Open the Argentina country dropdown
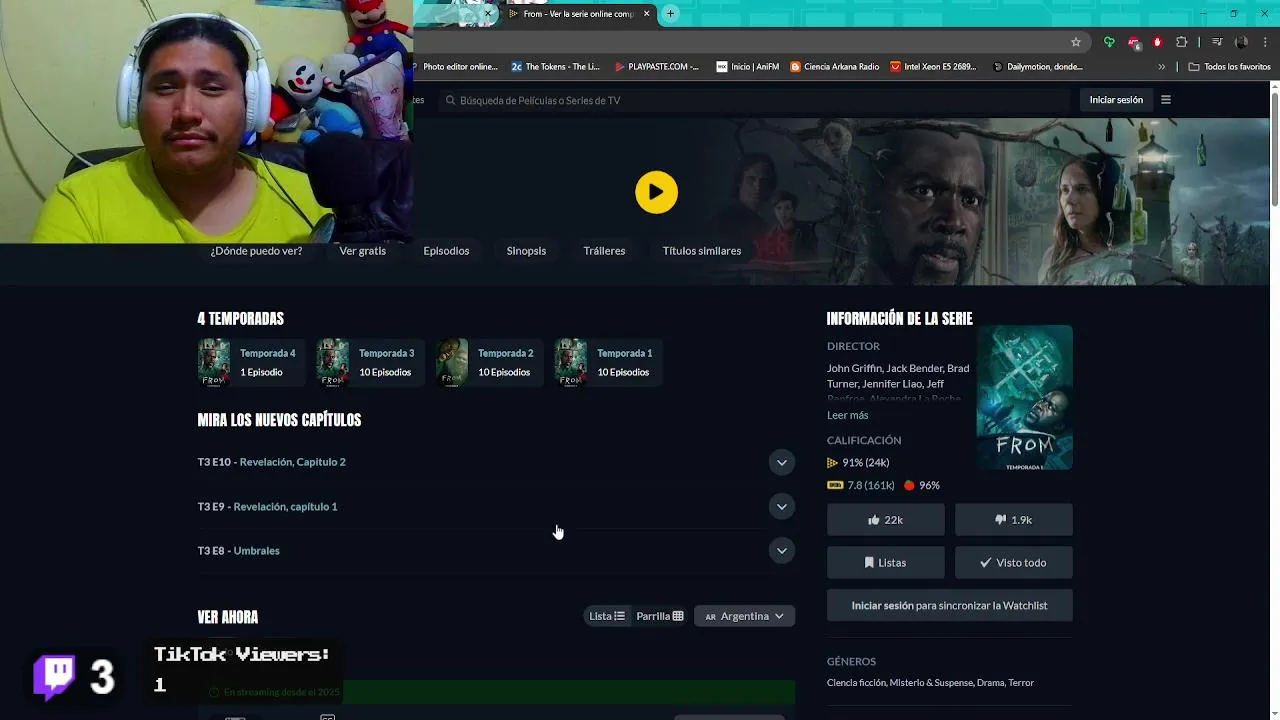The height and width of the screenshot is (720, 1280). (745, 616)
